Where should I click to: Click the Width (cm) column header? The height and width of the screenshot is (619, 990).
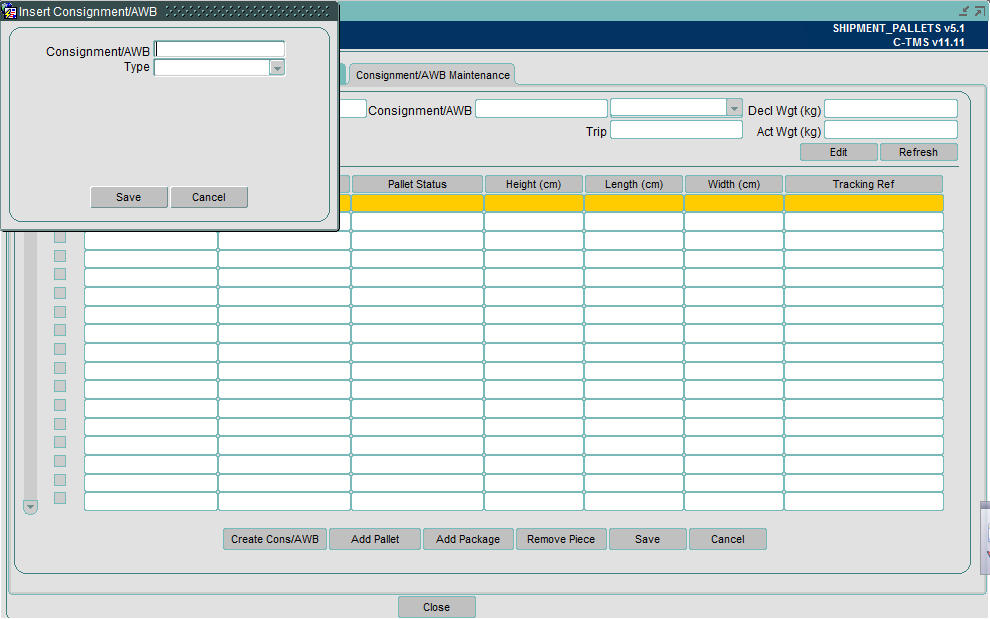pos(734,184)
